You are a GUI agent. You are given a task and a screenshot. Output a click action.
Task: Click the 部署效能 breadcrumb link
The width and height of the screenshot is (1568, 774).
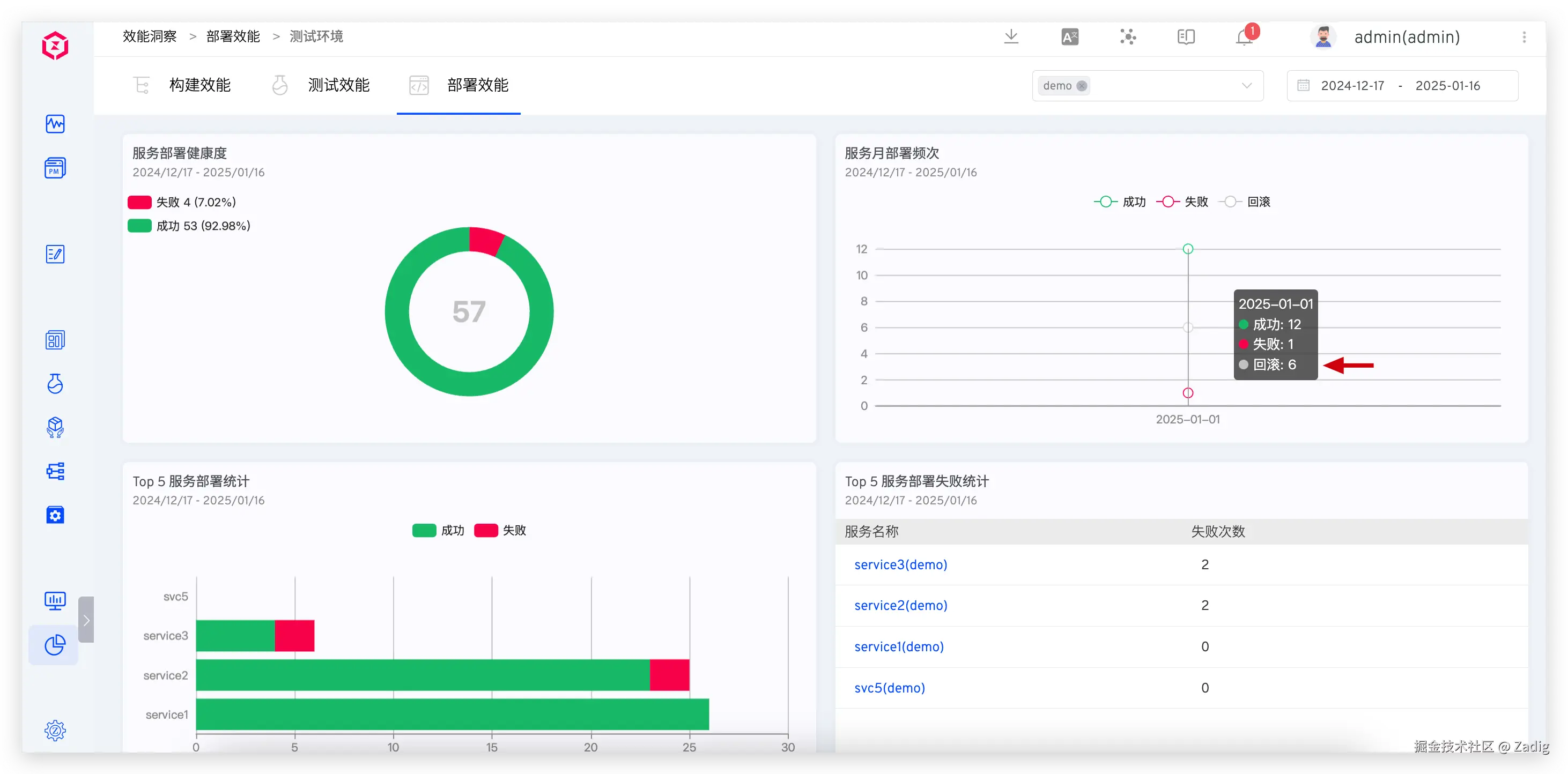click(233, 36)
